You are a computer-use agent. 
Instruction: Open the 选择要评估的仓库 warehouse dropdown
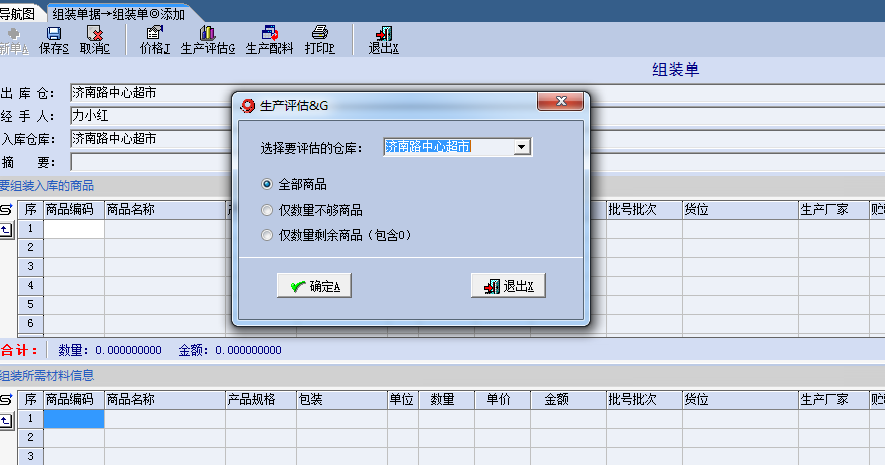click(521, 147)
